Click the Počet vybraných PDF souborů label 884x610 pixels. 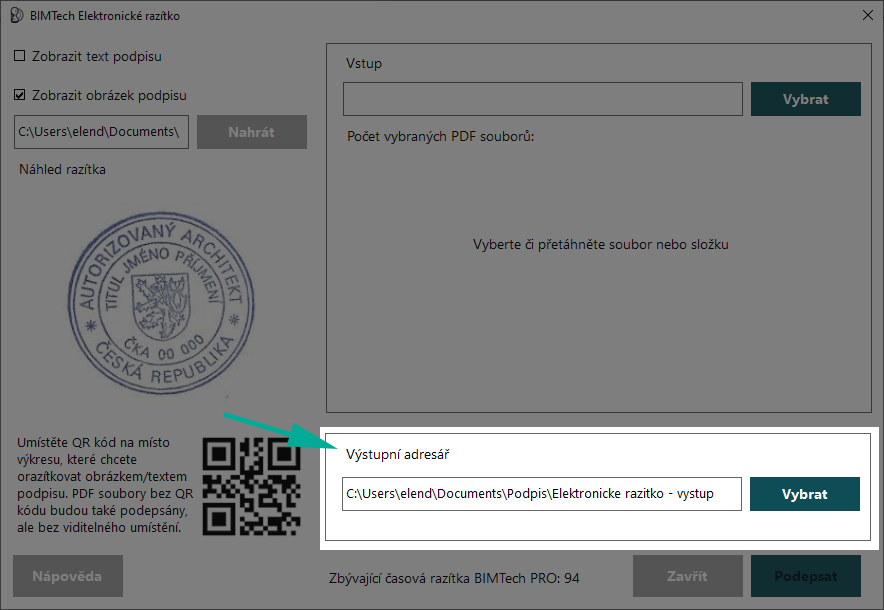(440, 136)
